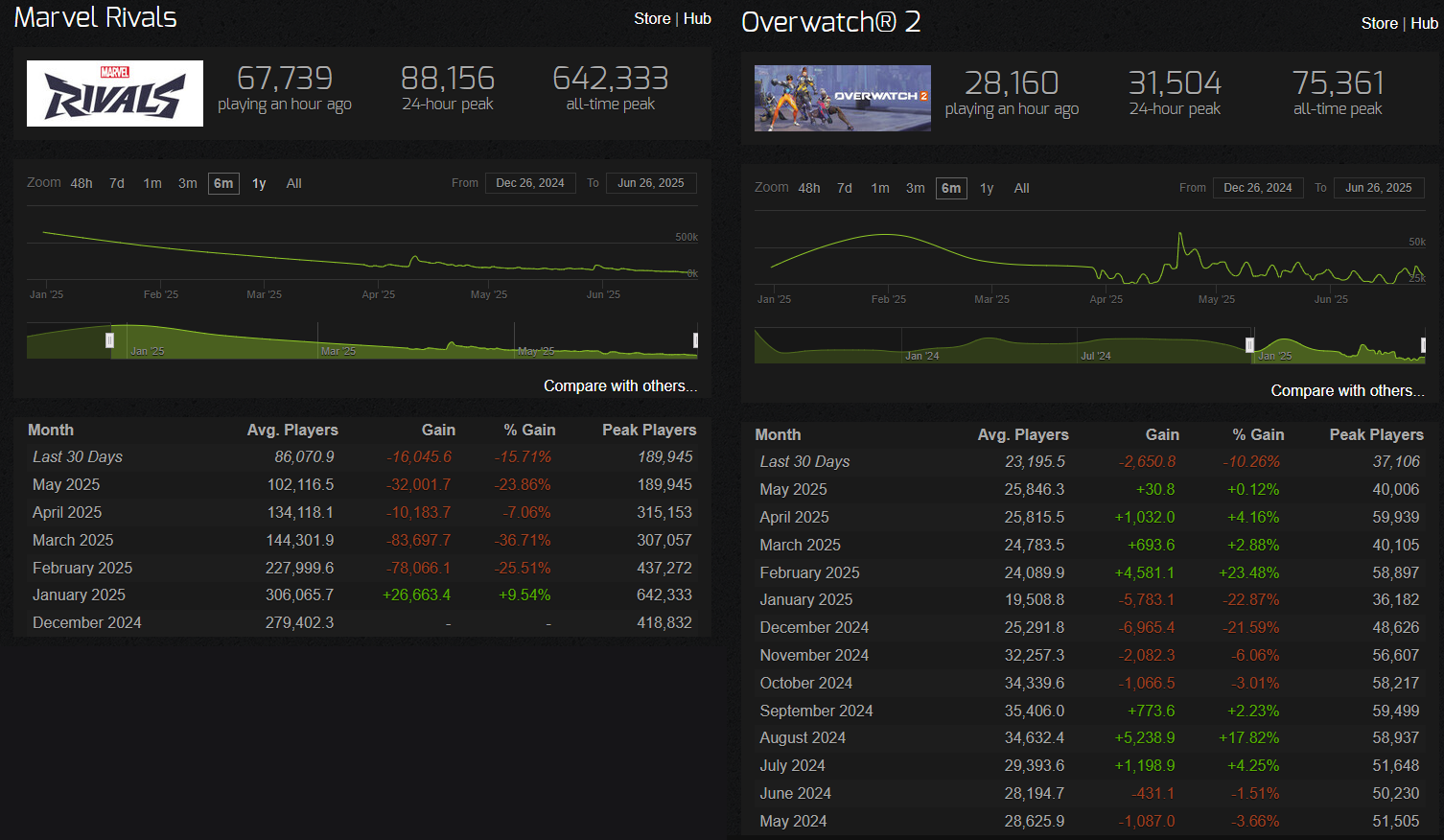Click +23.48% gain in Overwatch 2 table
The width and height of the screenshot is (1444, 840).
coord(1249,572)
